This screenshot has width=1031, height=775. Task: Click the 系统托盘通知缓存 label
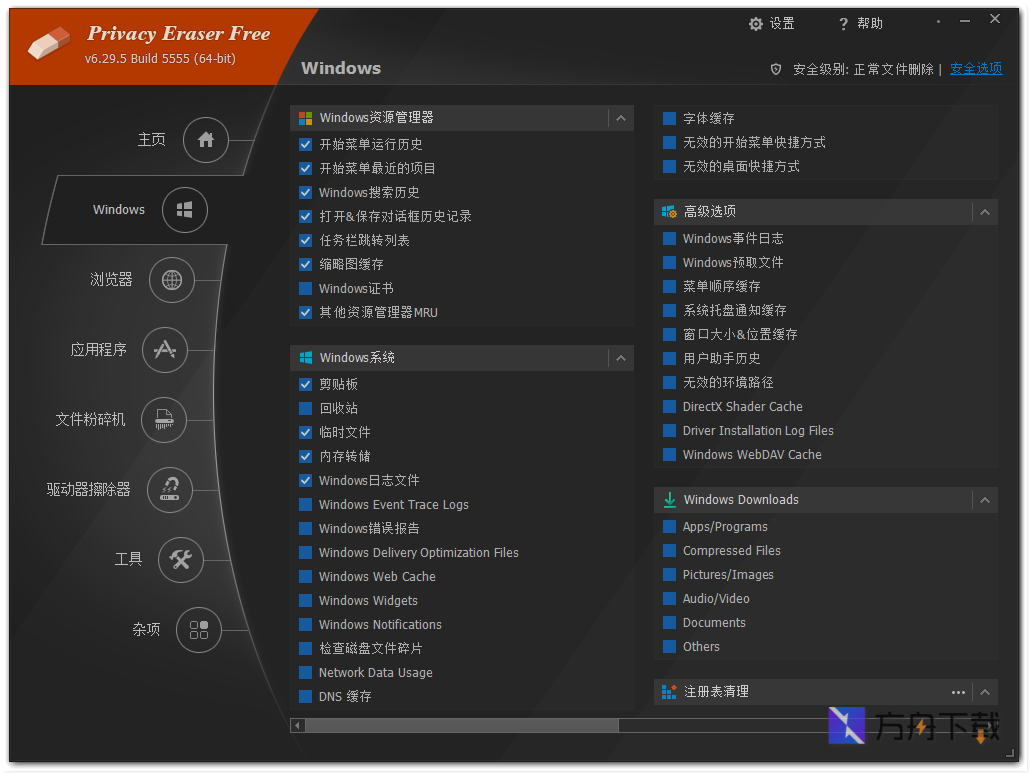click(734, 311)
